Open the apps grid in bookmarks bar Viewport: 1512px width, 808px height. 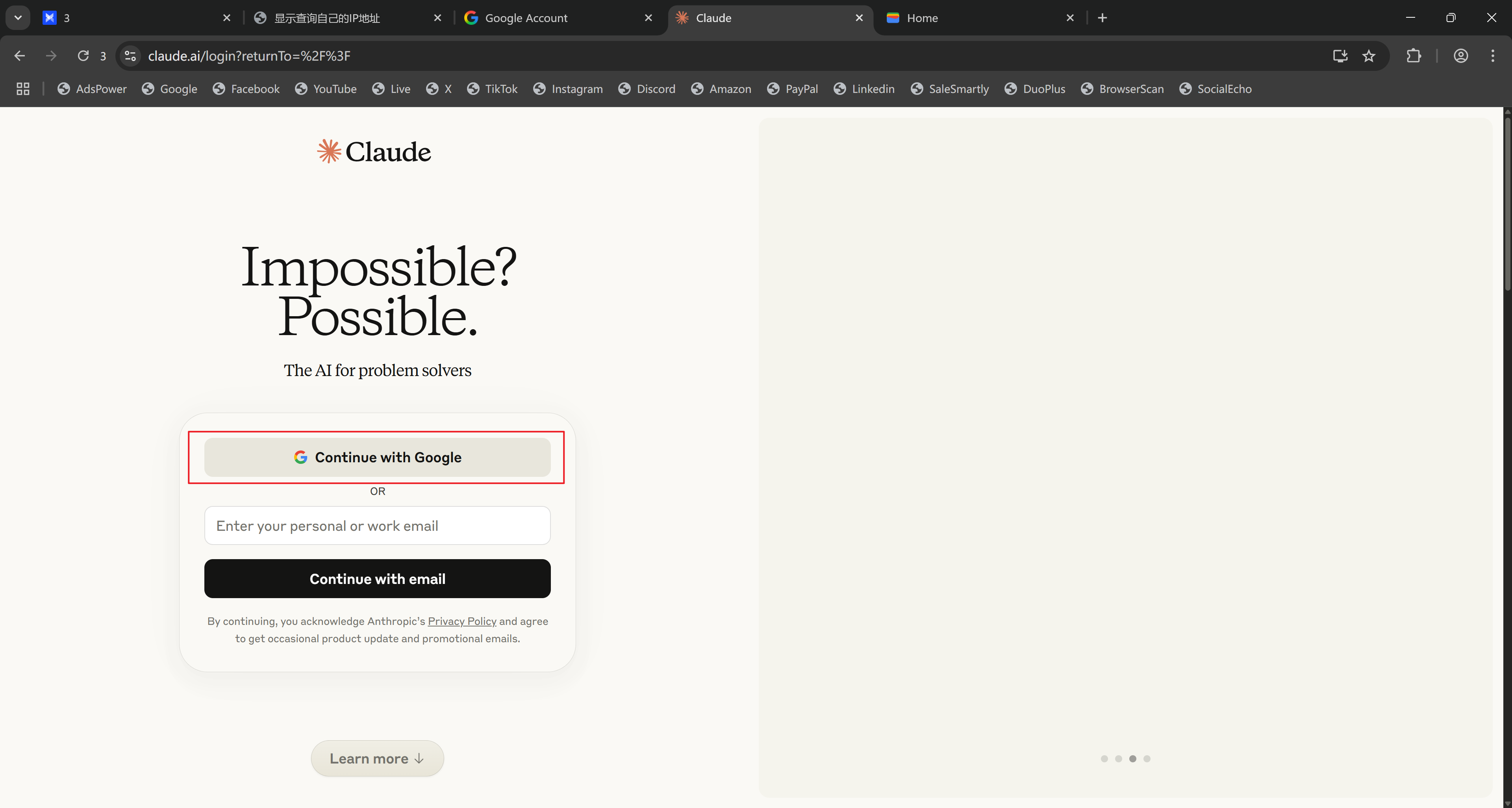point(23,89)
